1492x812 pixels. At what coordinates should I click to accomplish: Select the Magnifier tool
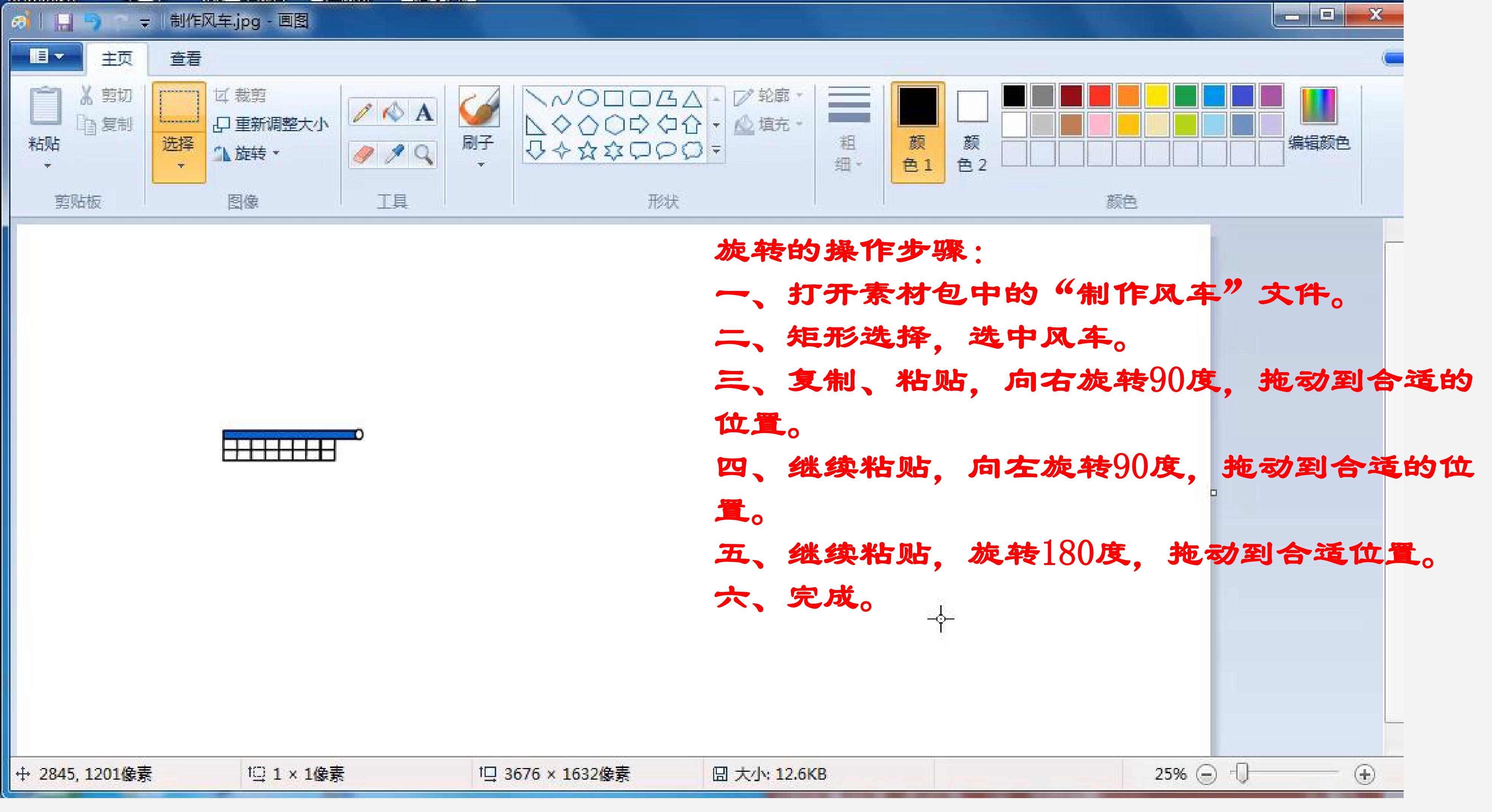(x=424, y=155)
